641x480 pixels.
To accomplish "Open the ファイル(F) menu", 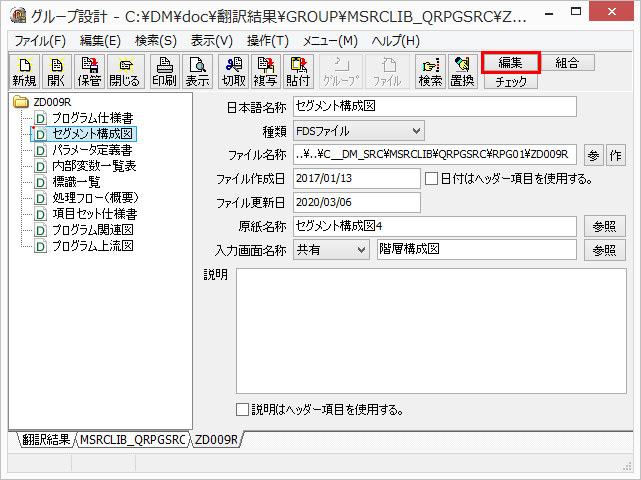I will pos(40,41).
